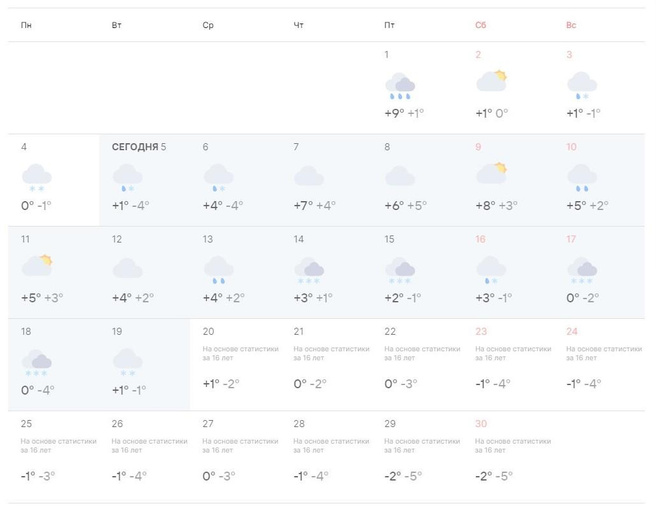The height and width of the screenshot is (520, 656).
Task: Click the −2° −5° temperature on the 29th
Action: pos(403,476)
